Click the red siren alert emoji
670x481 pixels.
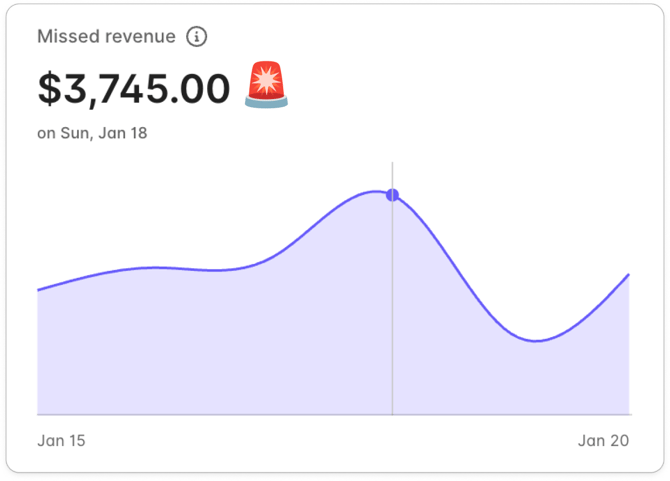pyautogui.click(x=266, y=86)
